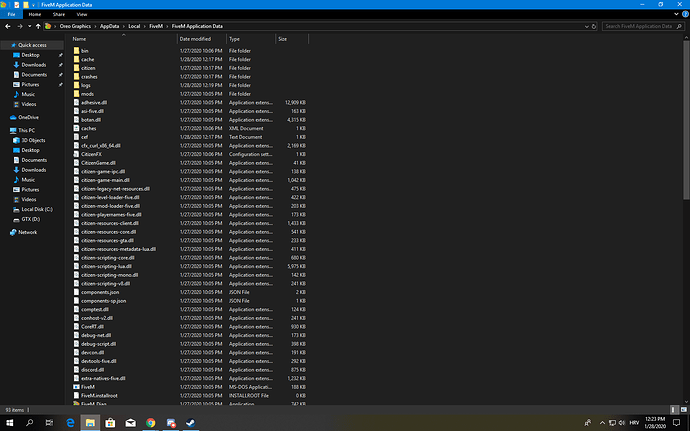Go forward with the forward arrow
Screen dimensions: 690x431
(x=20, y=26)
